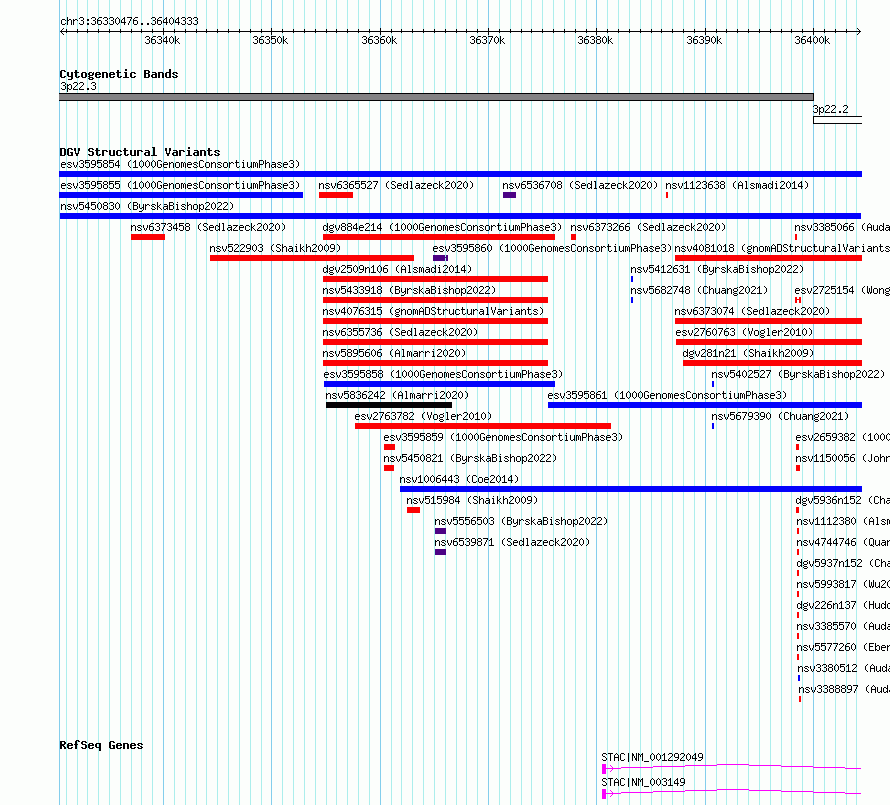Click the 36340k ruler tick label
This screenshot has width=890, height=805.
[162, 40]
